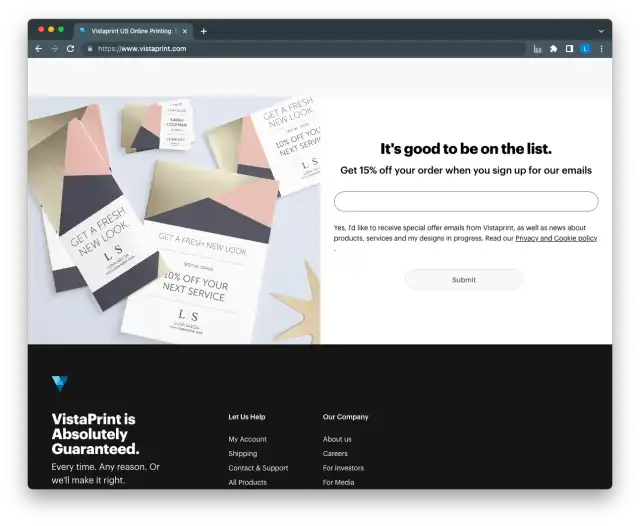
Task: Open the blue profile avatar
Action: [585, 49]
